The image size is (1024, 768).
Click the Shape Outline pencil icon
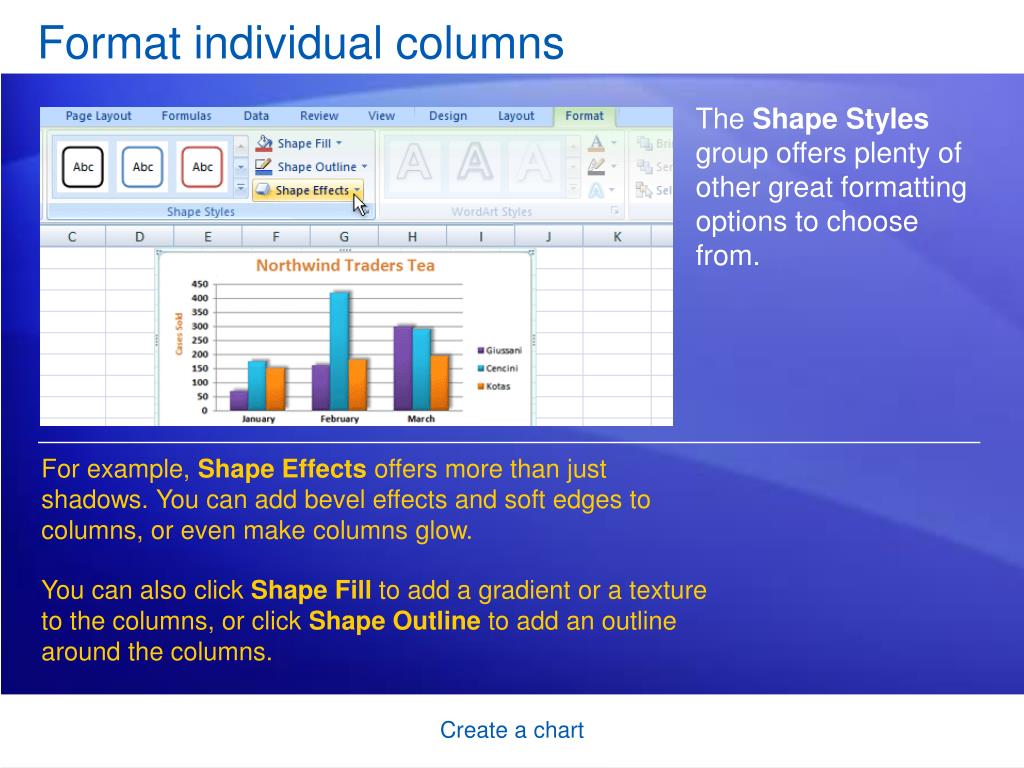[263, 166]
